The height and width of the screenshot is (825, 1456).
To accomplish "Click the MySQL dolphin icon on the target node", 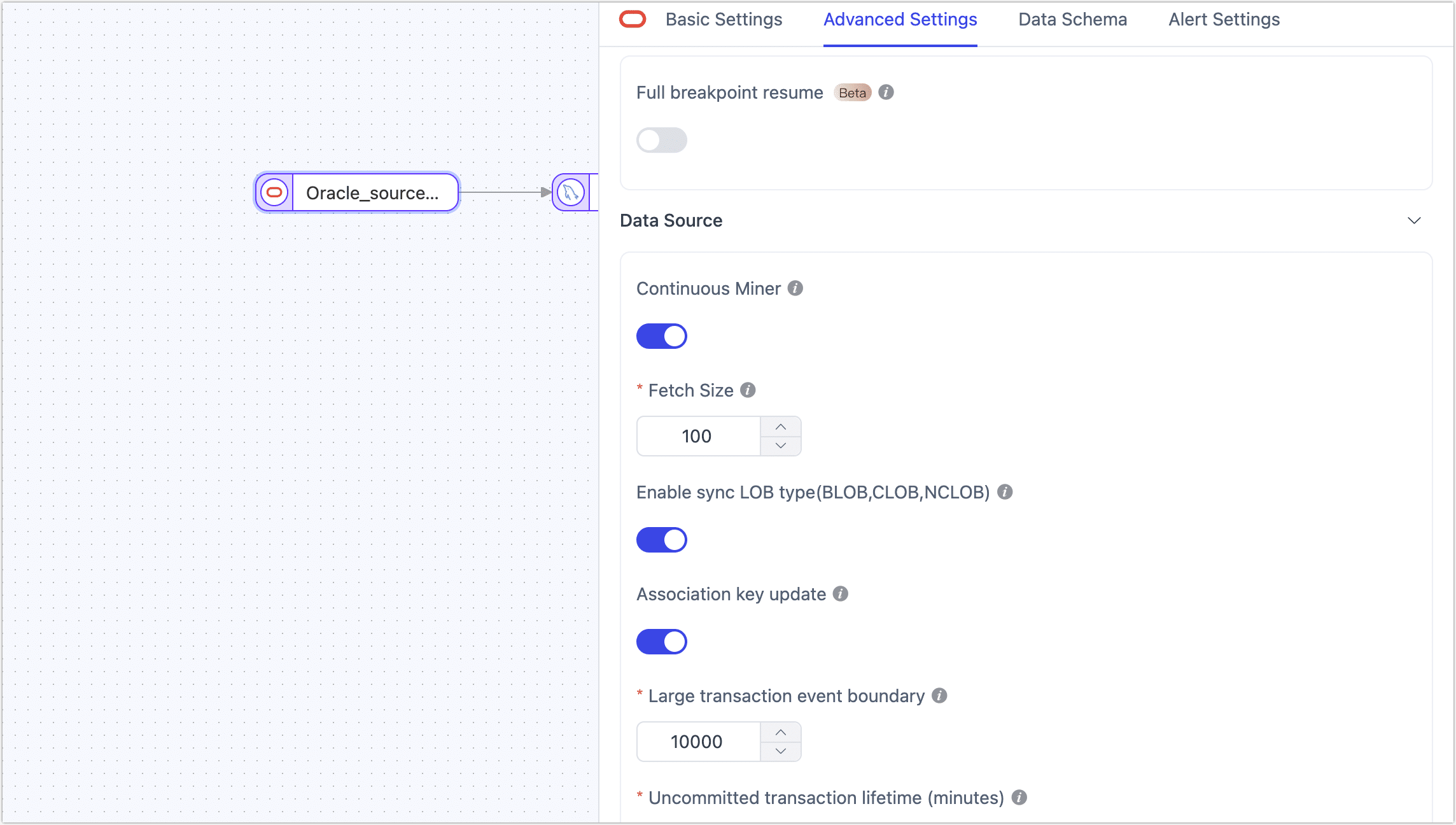I will pyautogui.click(x=571, y=192).
